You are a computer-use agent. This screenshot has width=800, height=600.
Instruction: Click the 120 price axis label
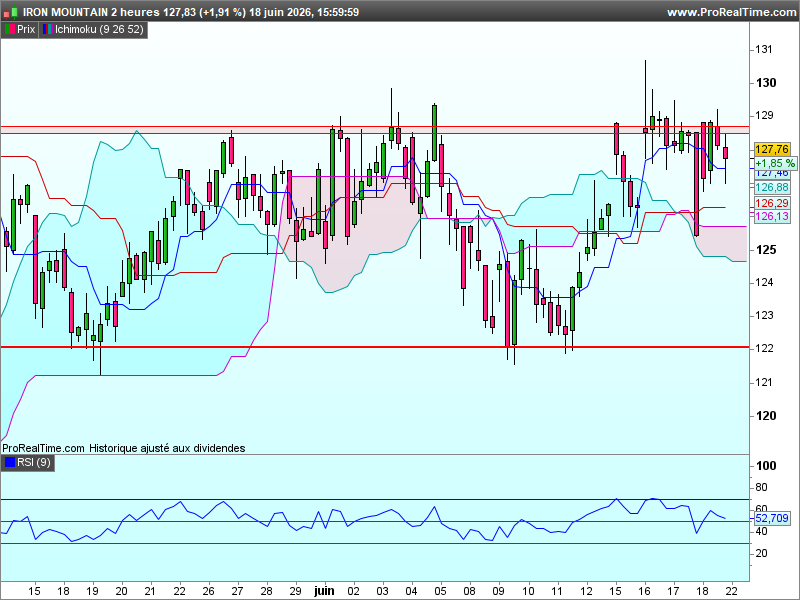766,416
